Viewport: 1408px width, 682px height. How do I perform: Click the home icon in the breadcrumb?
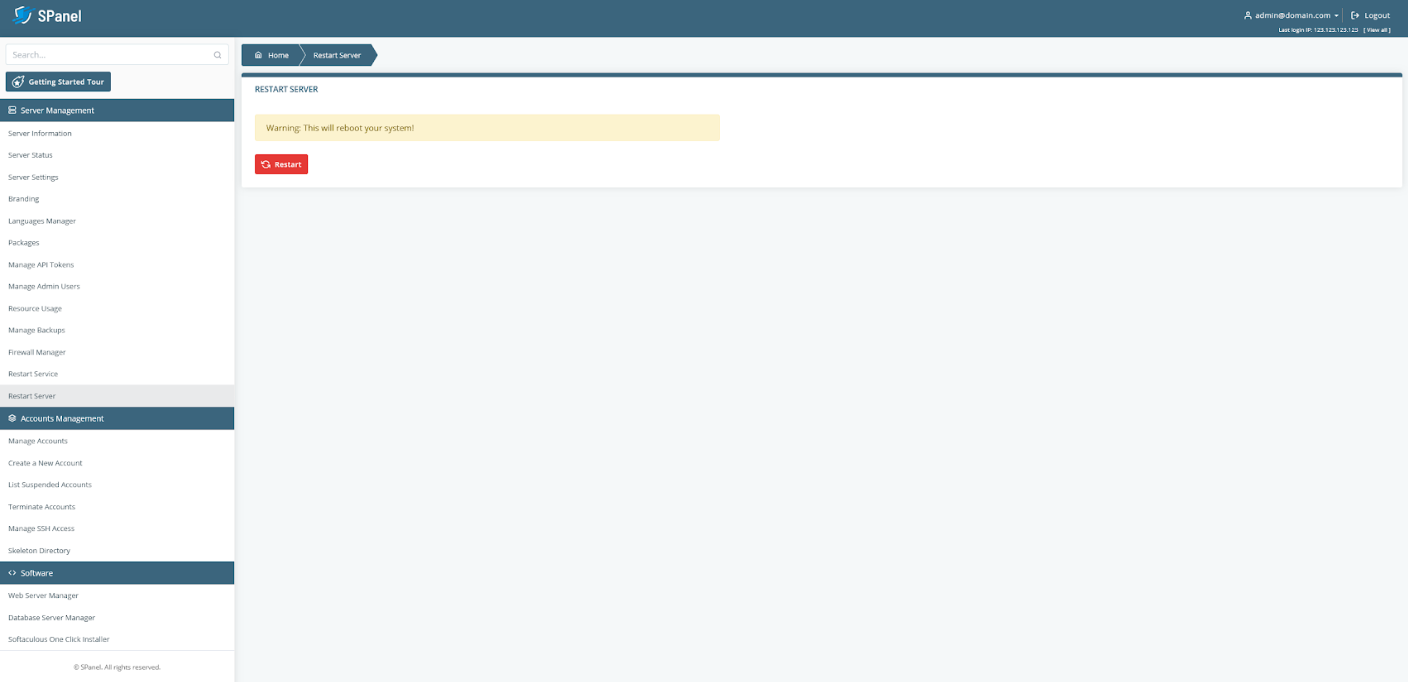pos(258,55)
